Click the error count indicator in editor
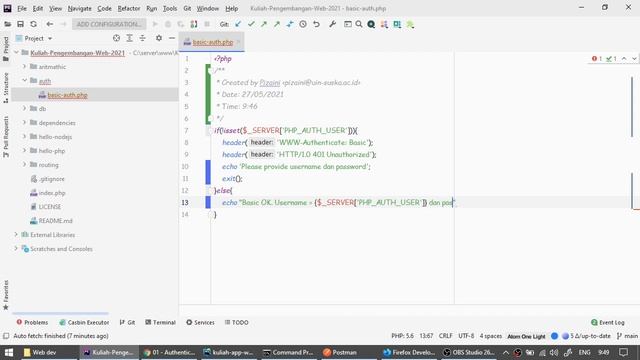 tap(597, 59)
